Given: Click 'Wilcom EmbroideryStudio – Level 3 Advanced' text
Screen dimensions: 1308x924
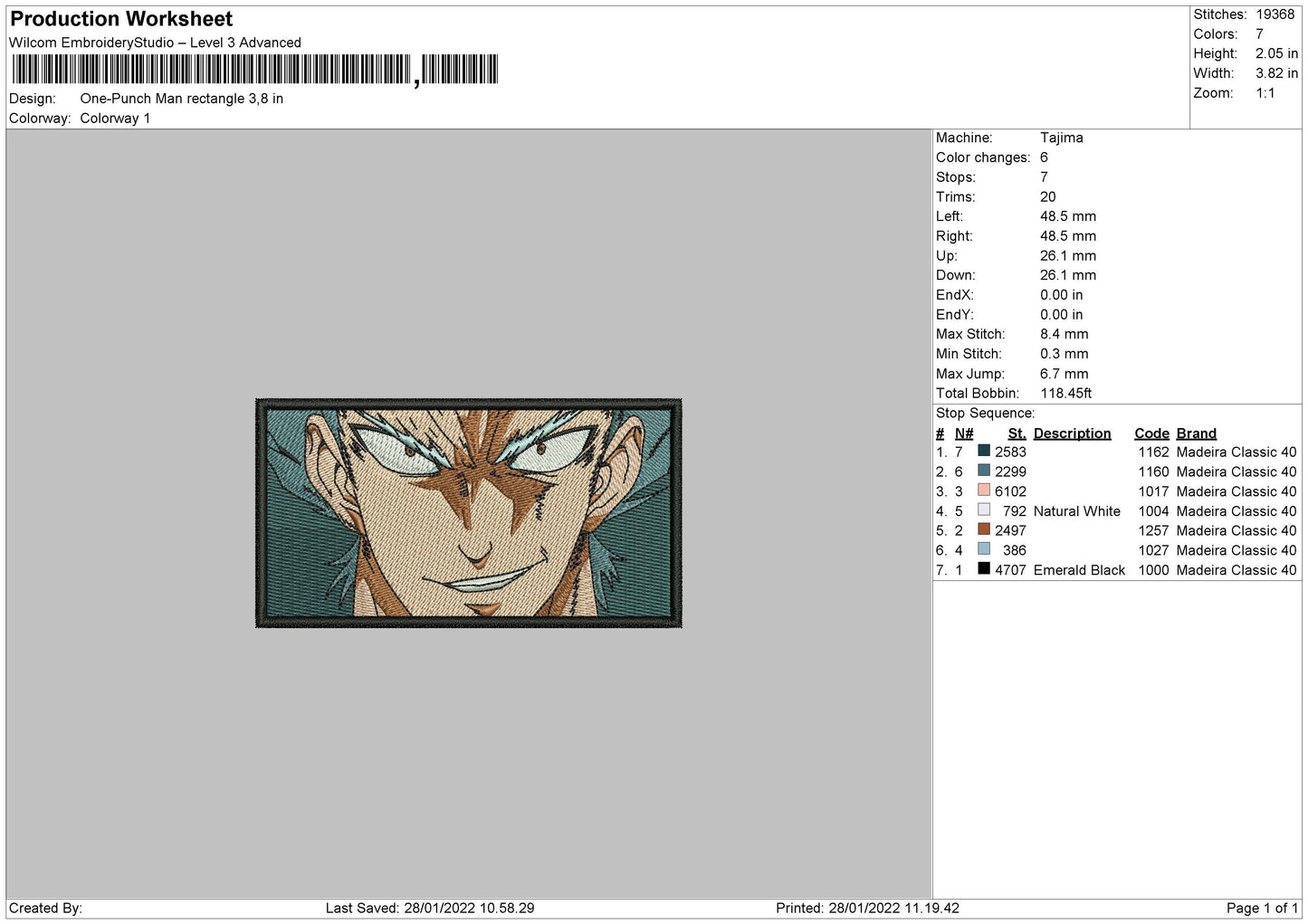Looking at the screenshot, I should point(155,43).
